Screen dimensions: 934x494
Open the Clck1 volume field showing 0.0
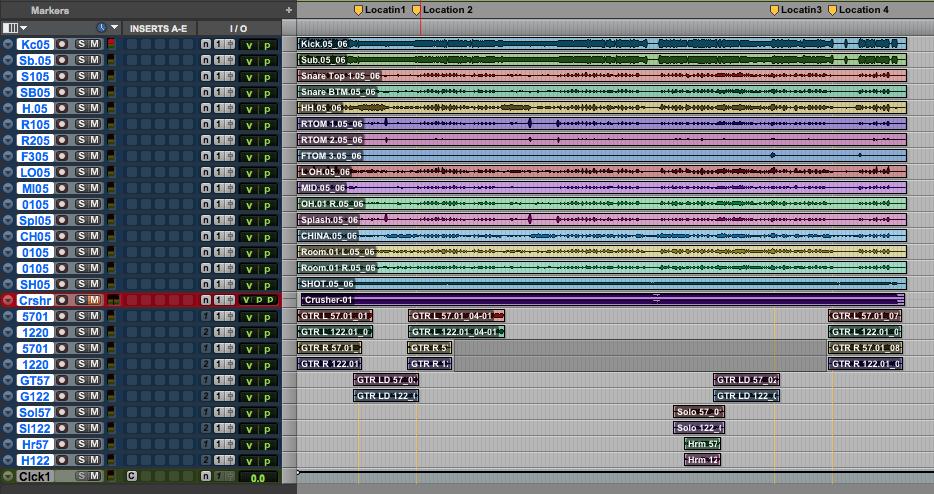258,477
